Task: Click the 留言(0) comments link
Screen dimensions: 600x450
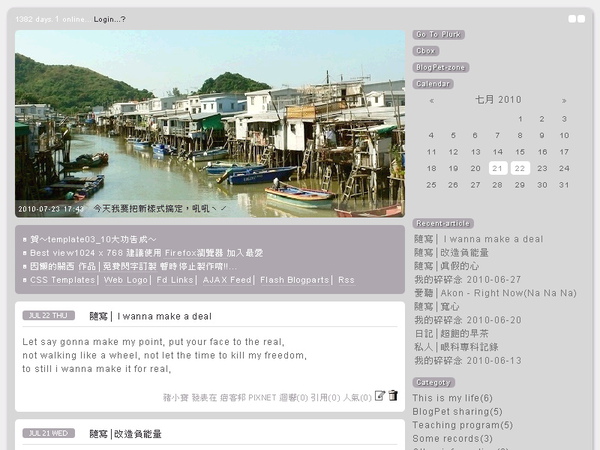Action: 293,398
